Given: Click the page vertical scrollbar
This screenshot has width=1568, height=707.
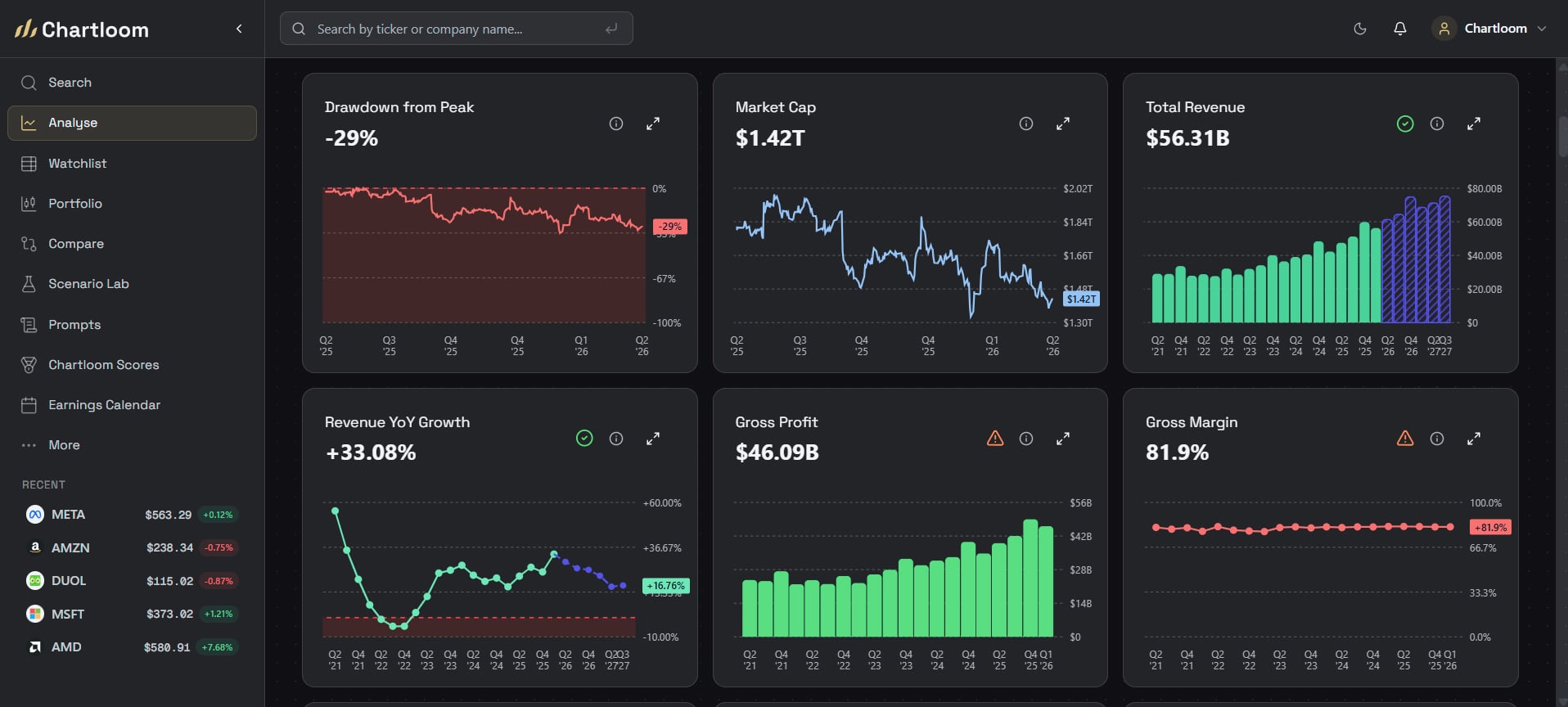Looking at the screenshot, I should tap(1562, 137).
